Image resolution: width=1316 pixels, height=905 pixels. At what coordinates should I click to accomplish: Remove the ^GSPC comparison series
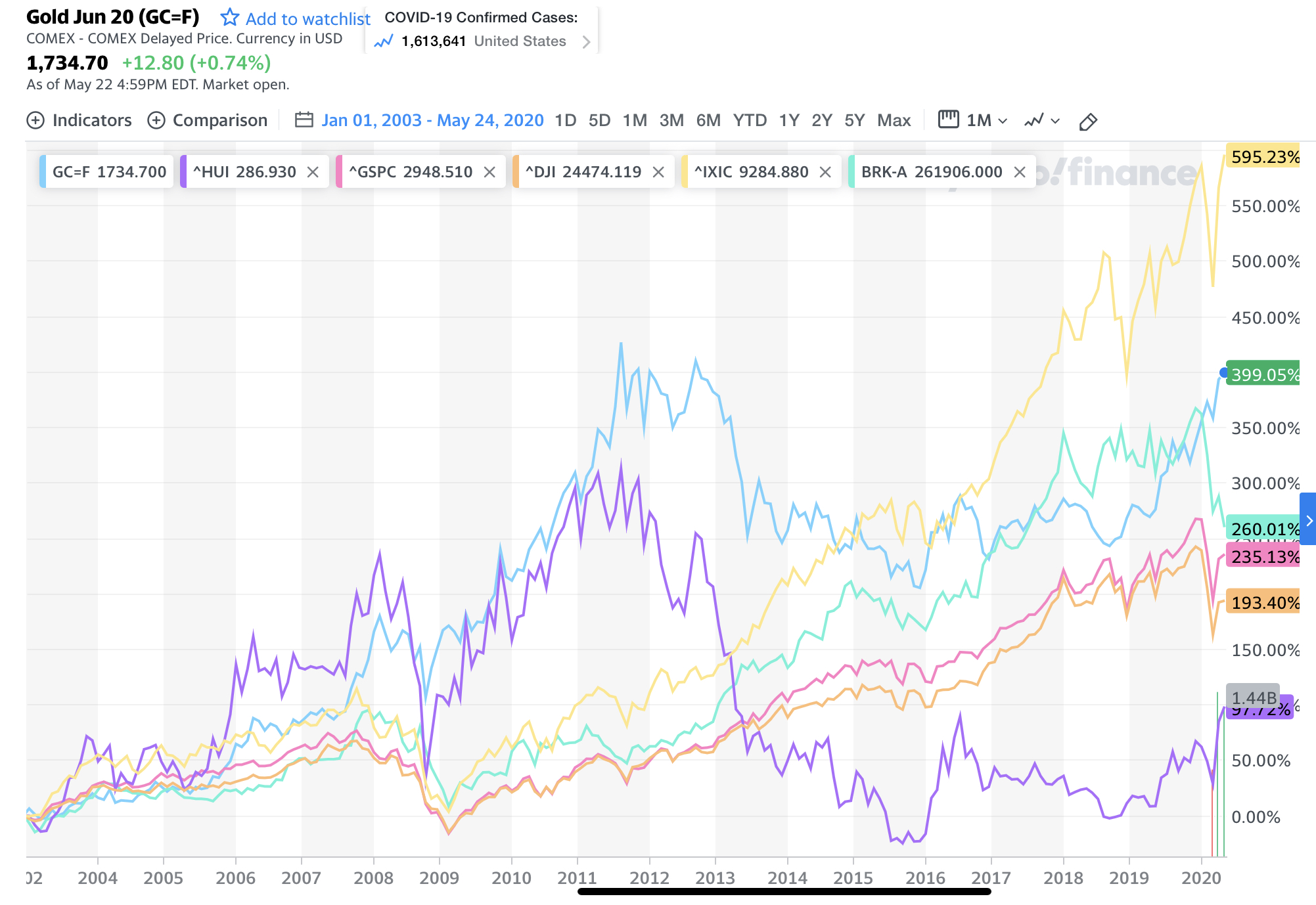click(x=489, y=172)
